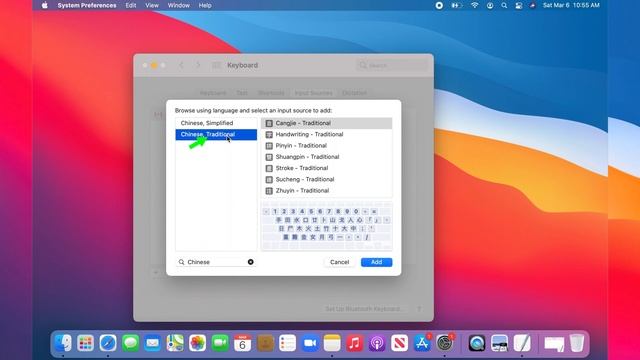Open News app in the Dock
Image resolution: width=640 pixels, height=360 pixels.
(x=400, y=343)
